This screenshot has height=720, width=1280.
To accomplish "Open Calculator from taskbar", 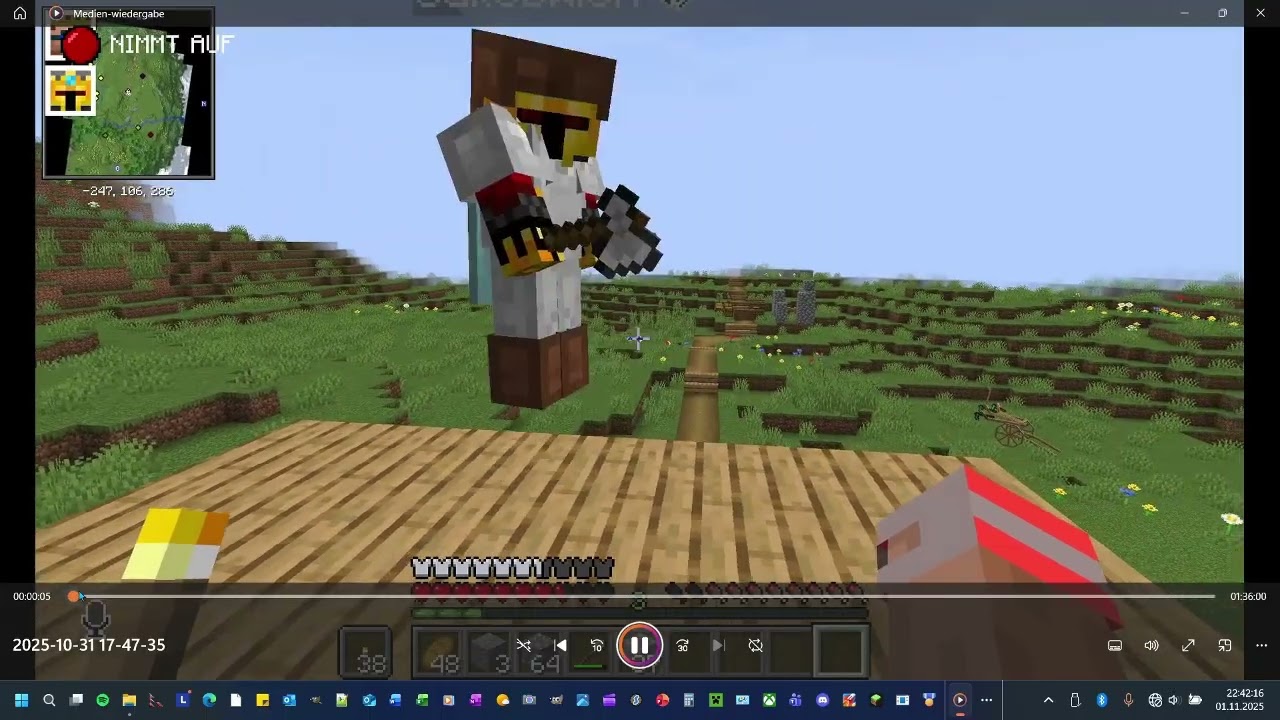I will pos(688,700).
